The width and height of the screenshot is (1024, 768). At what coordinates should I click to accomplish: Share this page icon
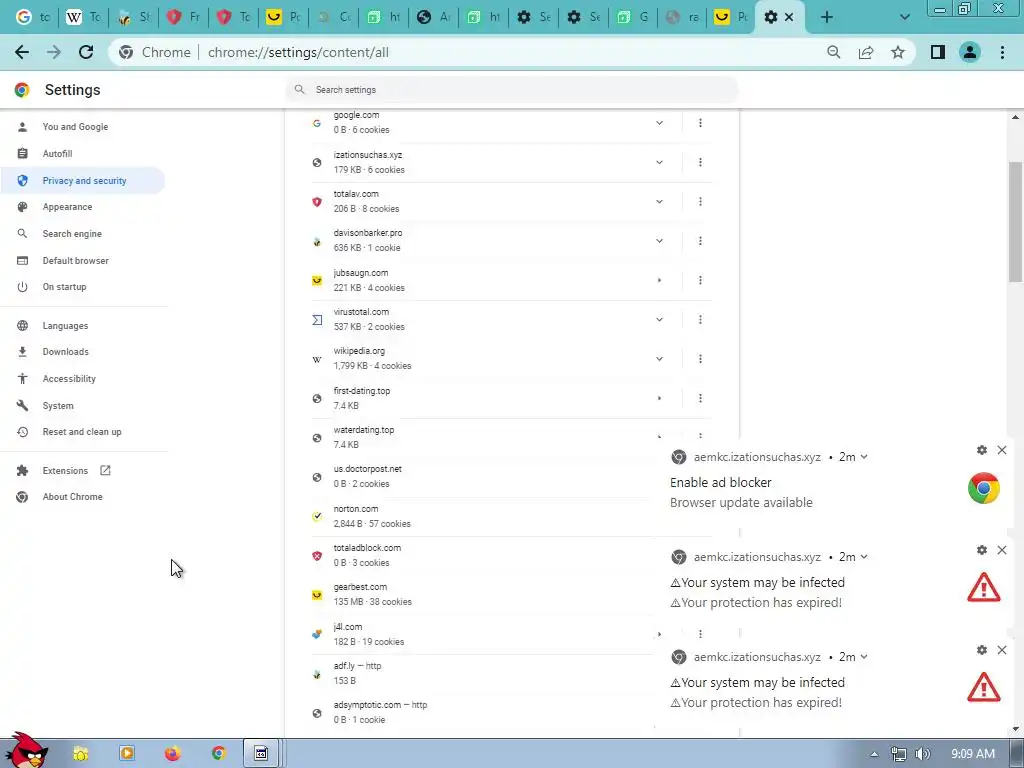point(866,52)
